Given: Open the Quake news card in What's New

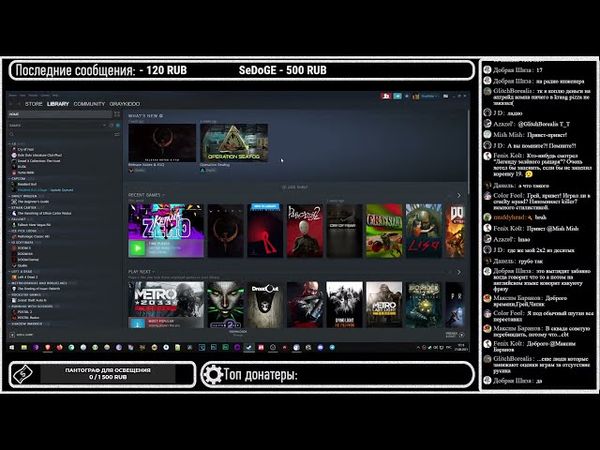Looking at the screenshot, I should (x=162, y=142).
